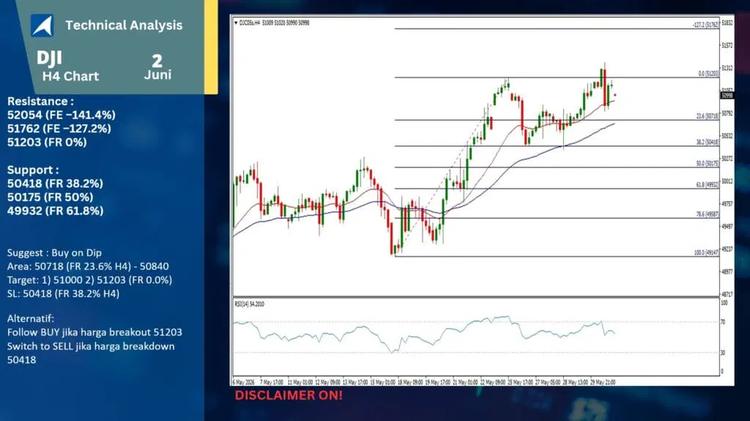
Task: Click the 61.8 Fibonacci level label
Action: pos(707,185)
